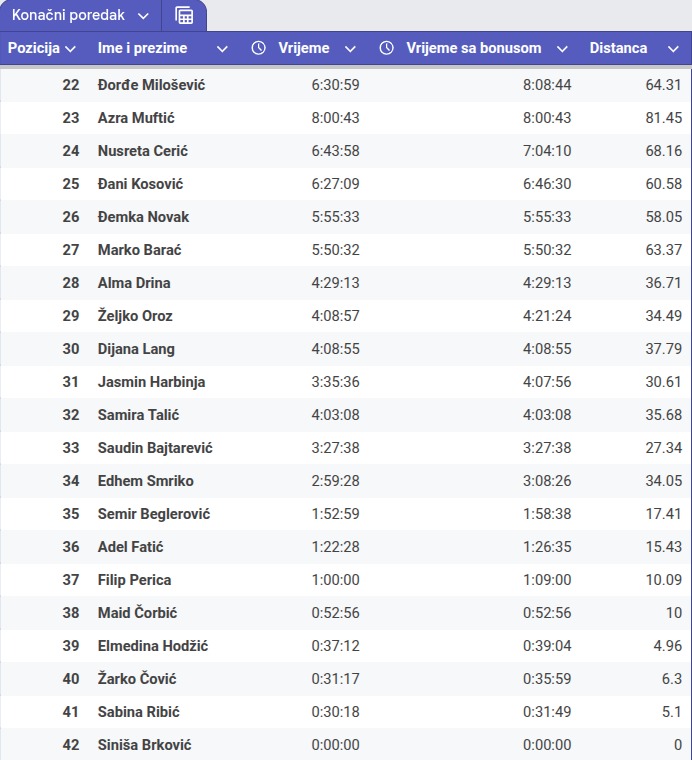Sort by the Pozicija column header
692x760 pixels.
(x=34, y=48)
